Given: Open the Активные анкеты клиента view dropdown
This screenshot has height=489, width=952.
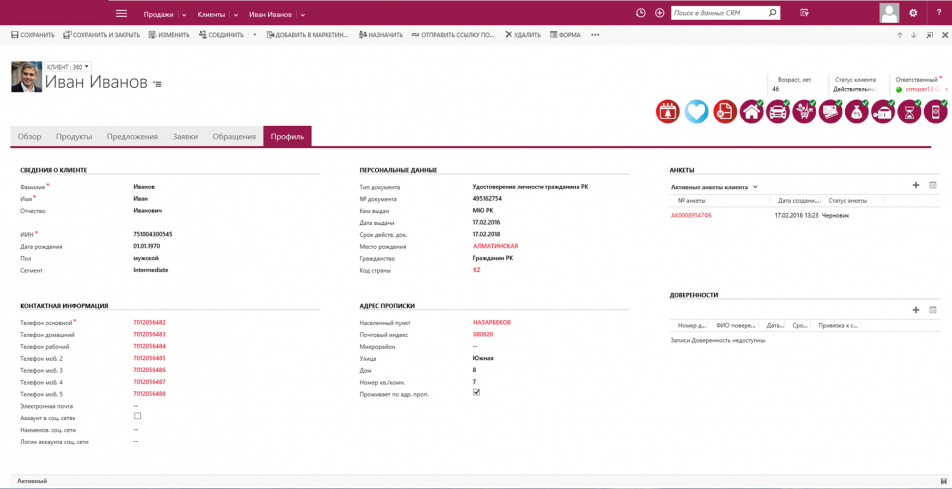Looking at the screenshot, I should [755, 187].
